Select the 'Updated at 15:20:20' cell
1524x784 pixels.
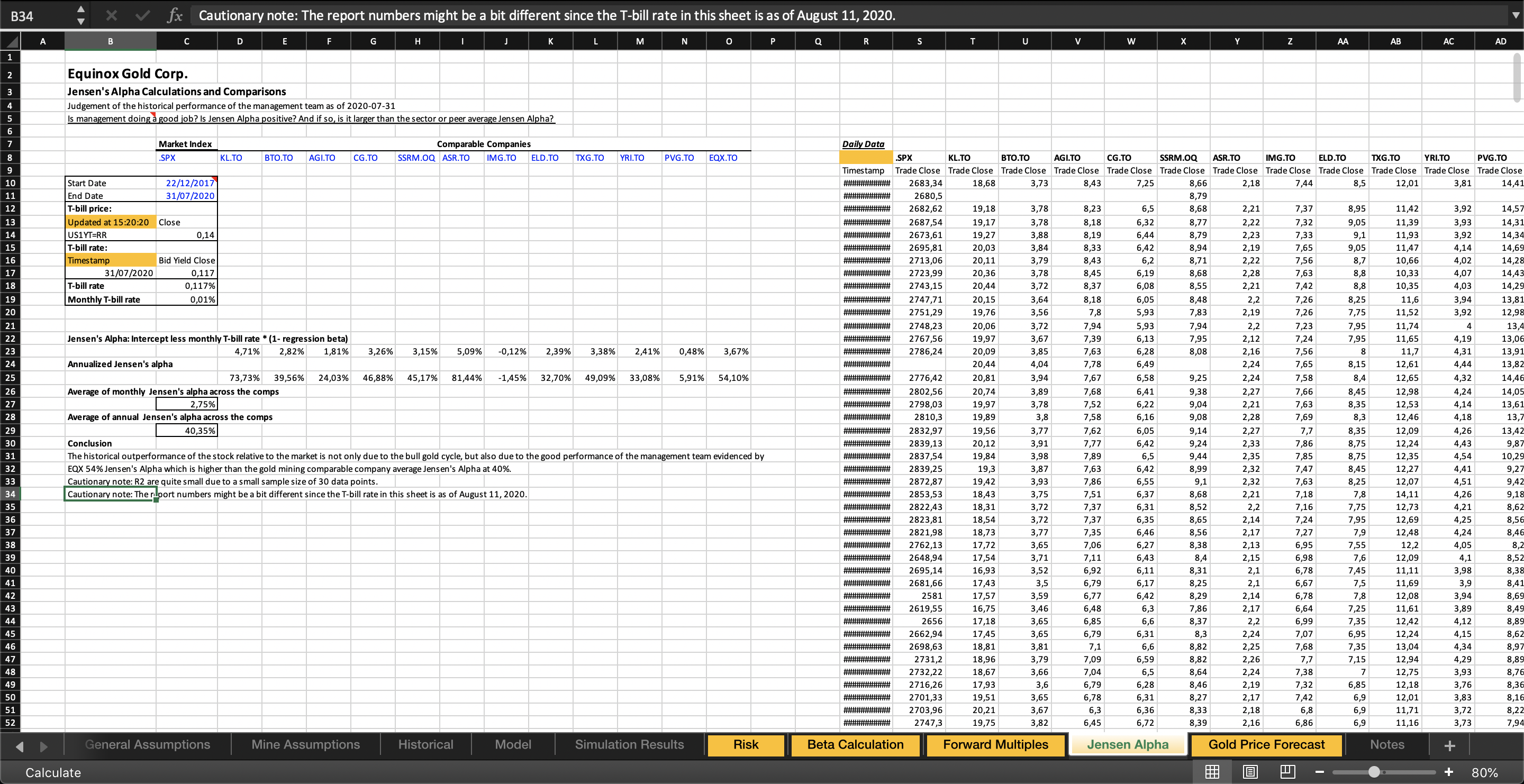pos(111,222)
